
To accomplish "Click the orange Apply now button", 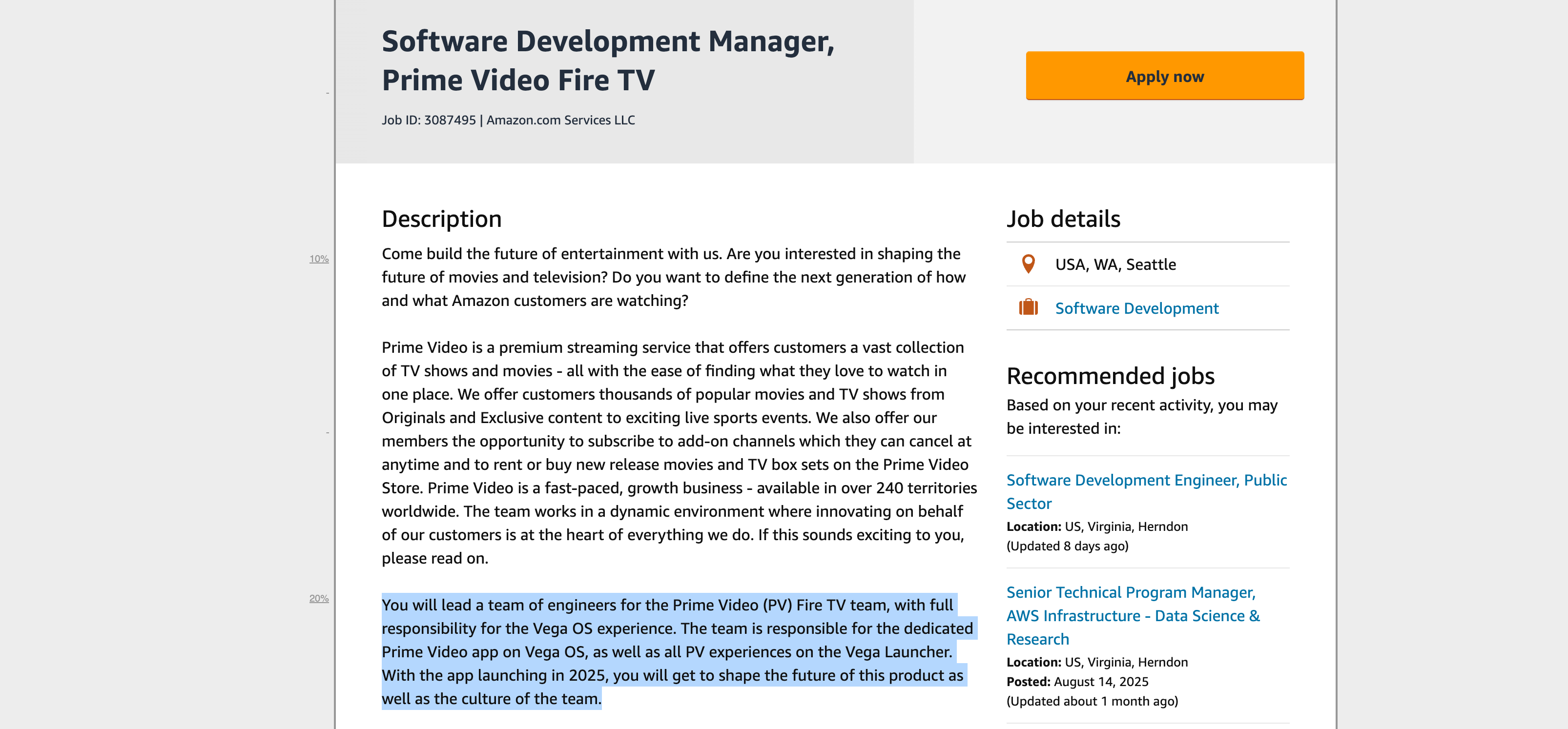I will coord(1164,76).
